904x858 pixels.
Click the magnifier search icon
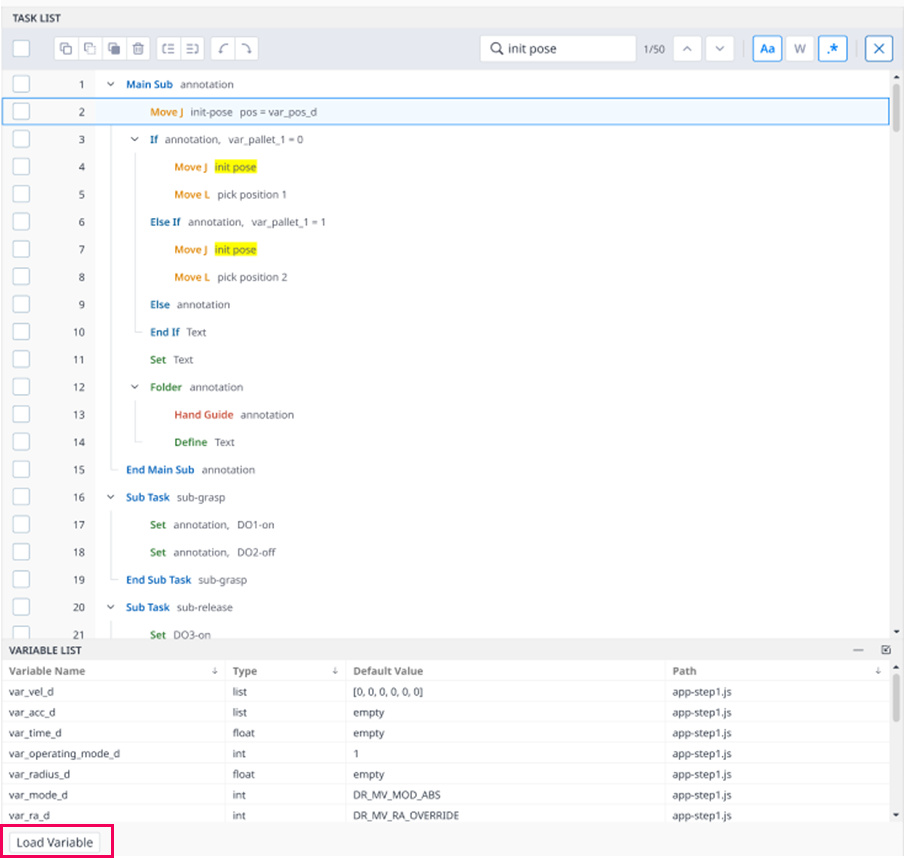click(496, 48)
